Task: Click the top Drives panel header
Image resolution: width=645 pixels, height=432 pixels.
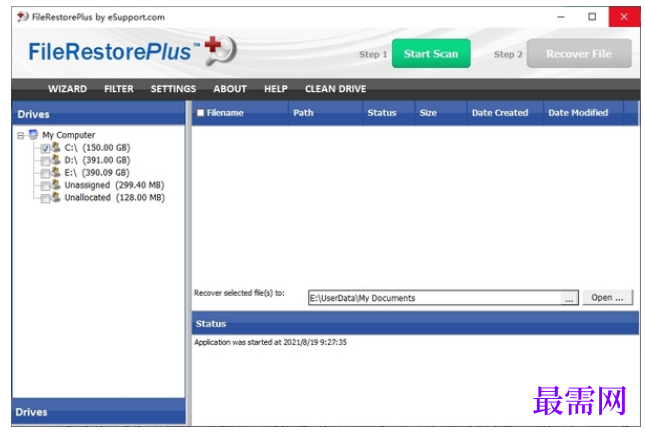Action: 98,114
